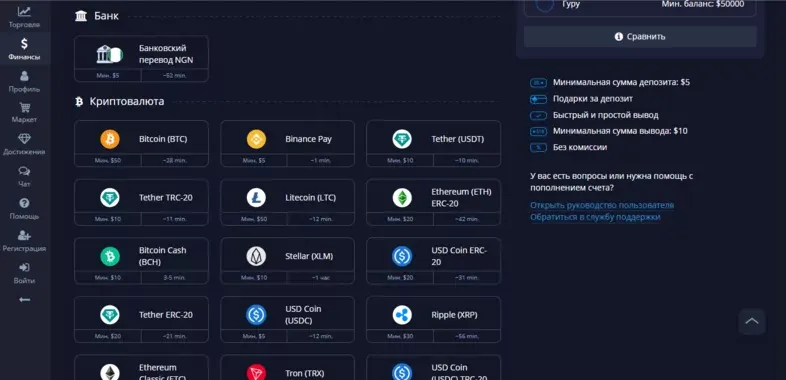The image size is (786, 380).
Task: Click the Ethereum (ETH) ERC-20 logo
Action: point(402,198)
